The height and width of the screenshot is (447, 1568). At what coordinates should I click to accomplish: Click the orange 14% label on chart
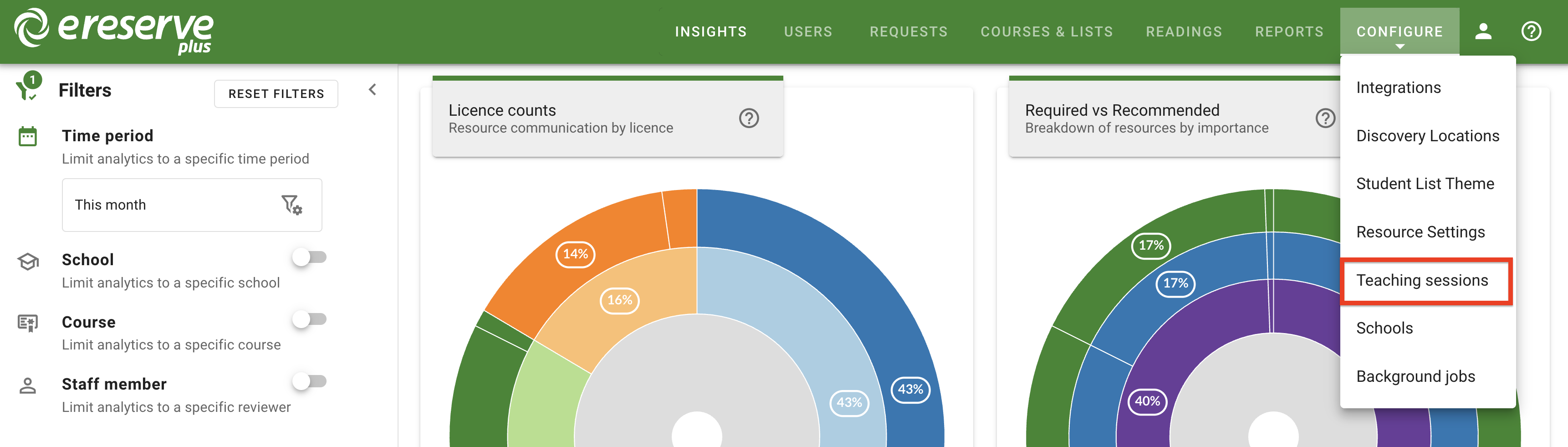click(x=575, y=254)
